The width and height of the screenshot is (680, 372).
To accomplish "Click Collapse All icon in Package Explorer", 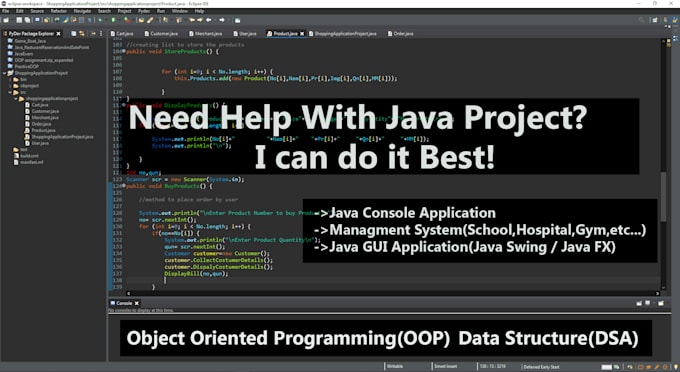I will 74,33.
